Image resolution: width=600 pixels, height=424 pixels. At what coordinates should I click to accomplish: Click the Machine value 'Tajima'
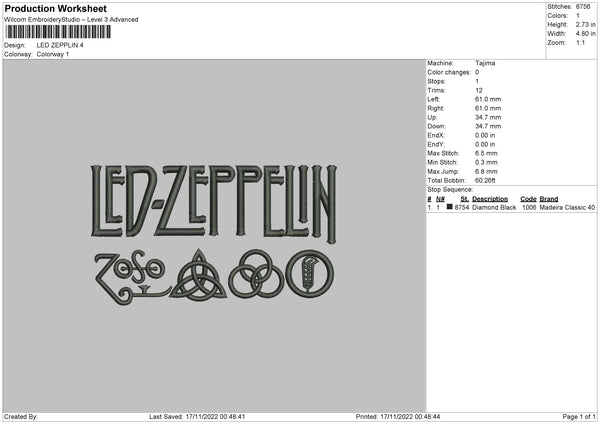485,63
